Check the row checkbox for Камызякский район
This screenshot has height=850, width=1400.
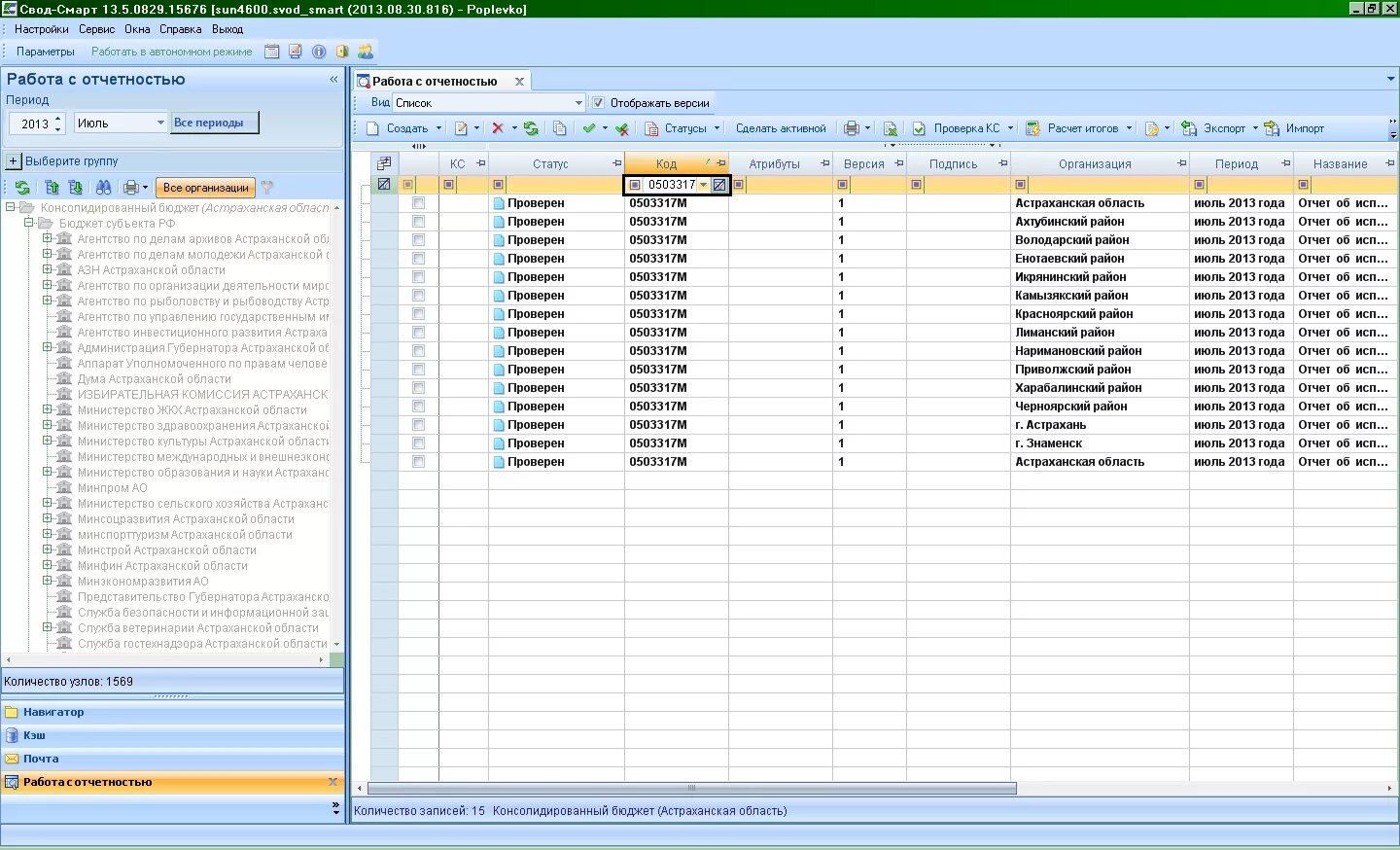point(418,296)
